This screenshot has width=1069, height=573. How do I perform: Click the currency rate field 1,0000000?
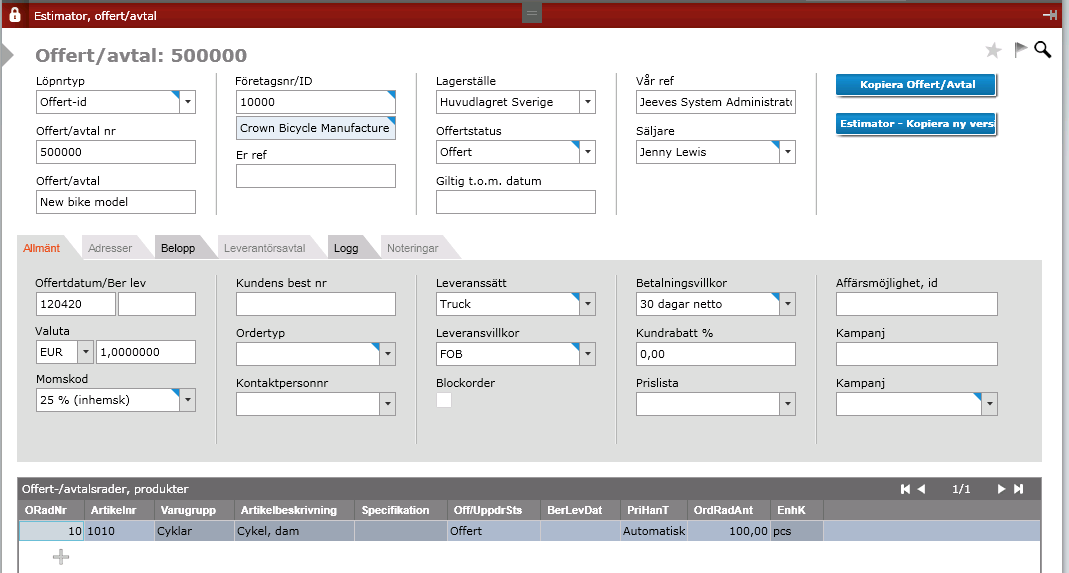pos(146,352)
